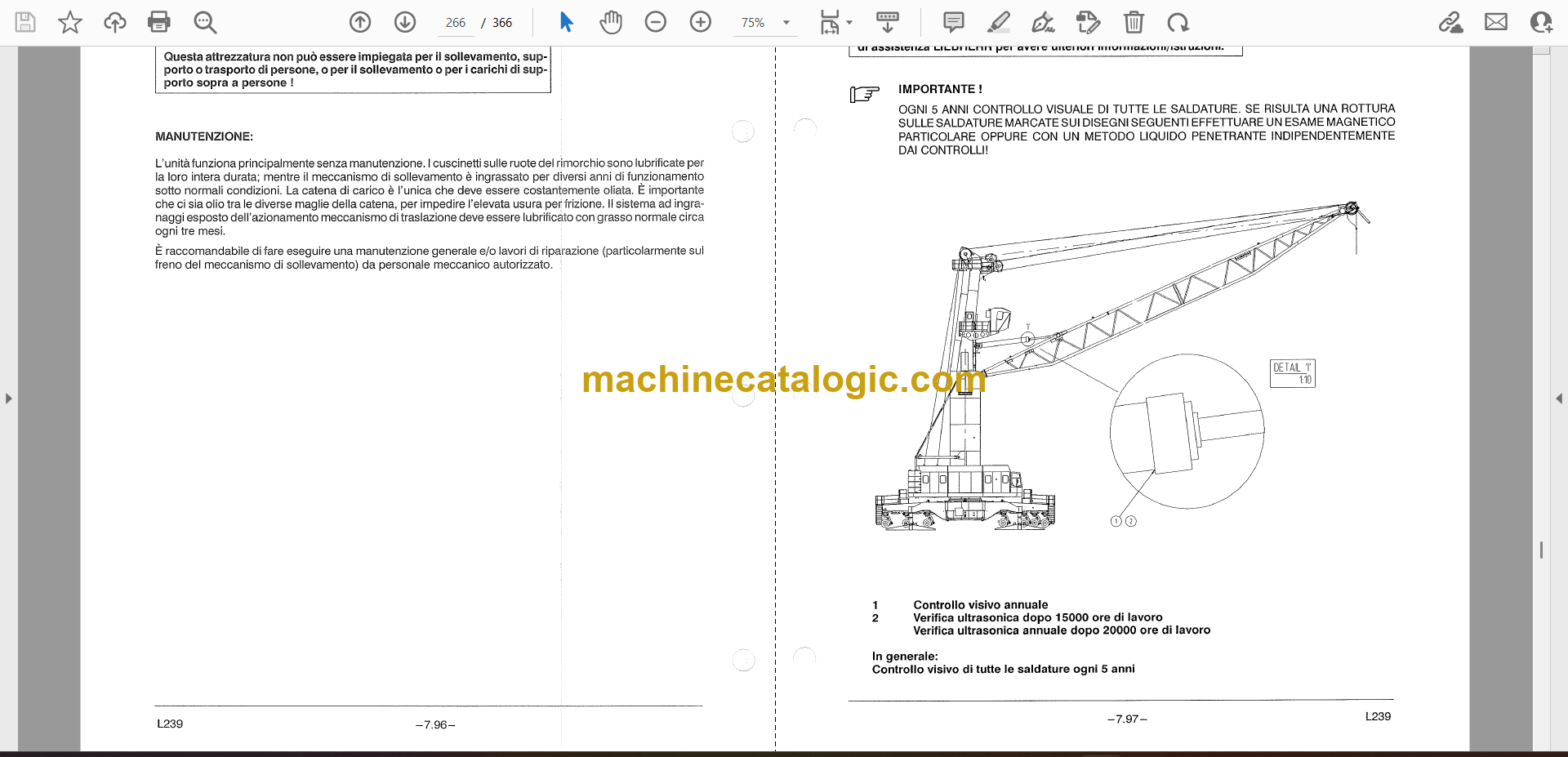Screen dimensions: 1568x757
Task: Expand the left navigation pane
Action: coord(8,399)
